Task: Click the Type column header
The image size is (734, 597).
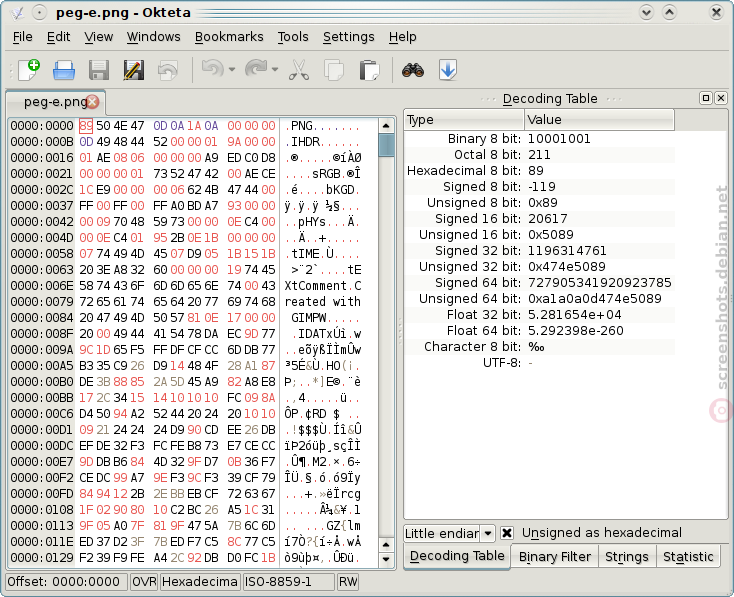Action: click(x=464, y=120)
